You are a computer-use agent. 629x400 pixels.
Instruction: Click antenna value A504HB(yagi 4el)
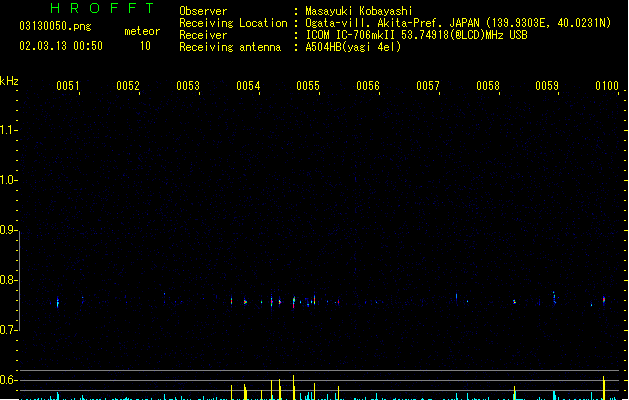353,47
